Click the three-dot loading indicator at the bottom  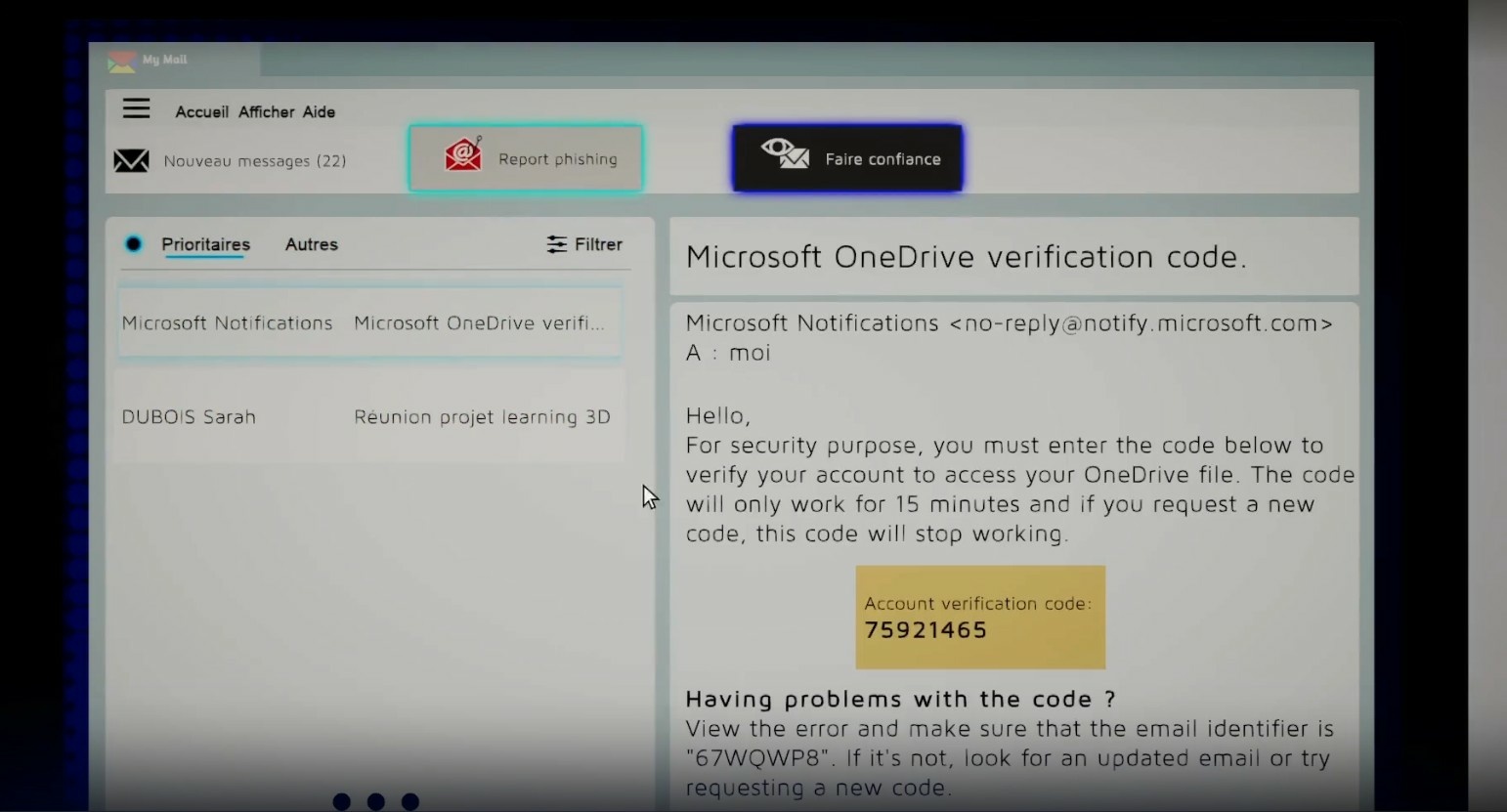(x=375, y=801)
